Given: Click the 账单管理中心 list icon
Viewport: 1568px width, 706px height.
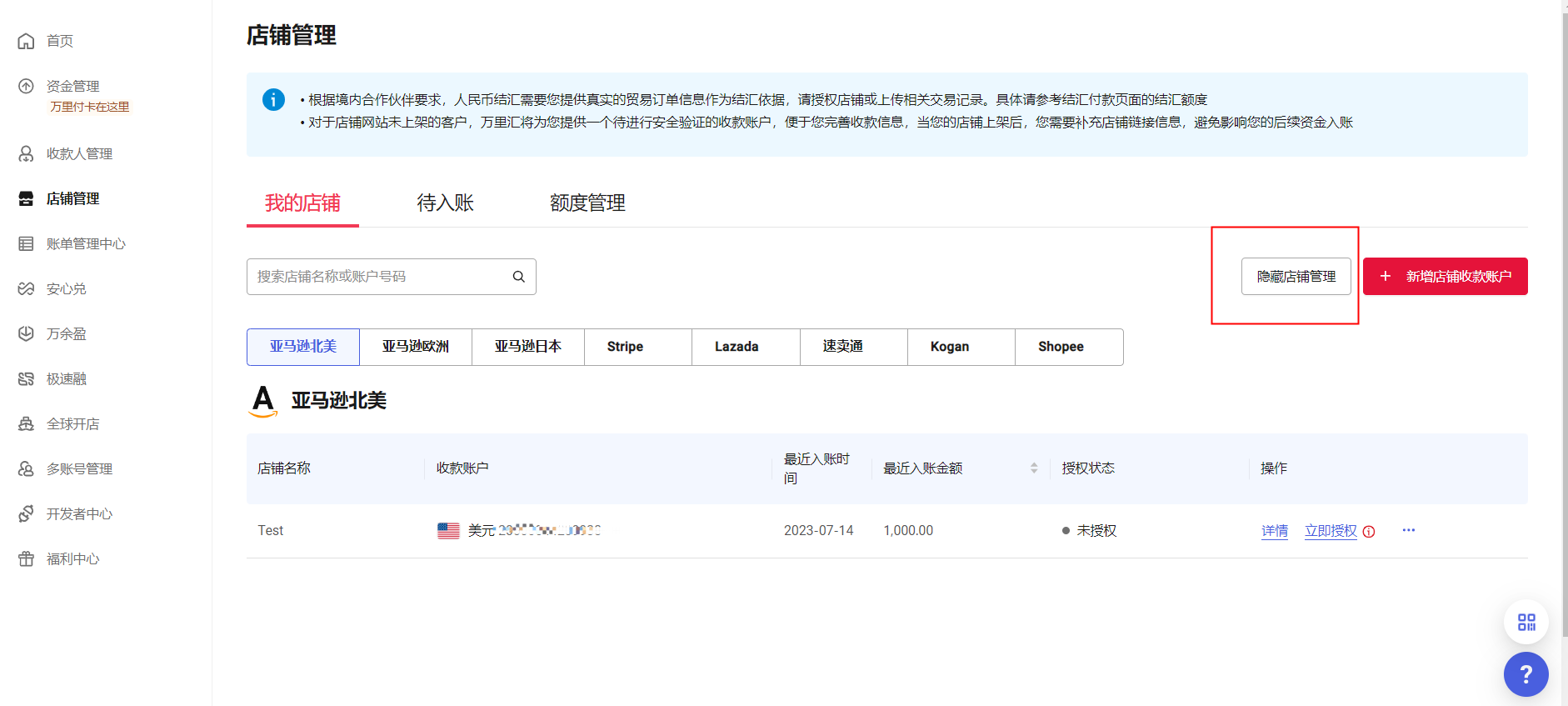Looking at the screenshot, I should coord(27,243).
